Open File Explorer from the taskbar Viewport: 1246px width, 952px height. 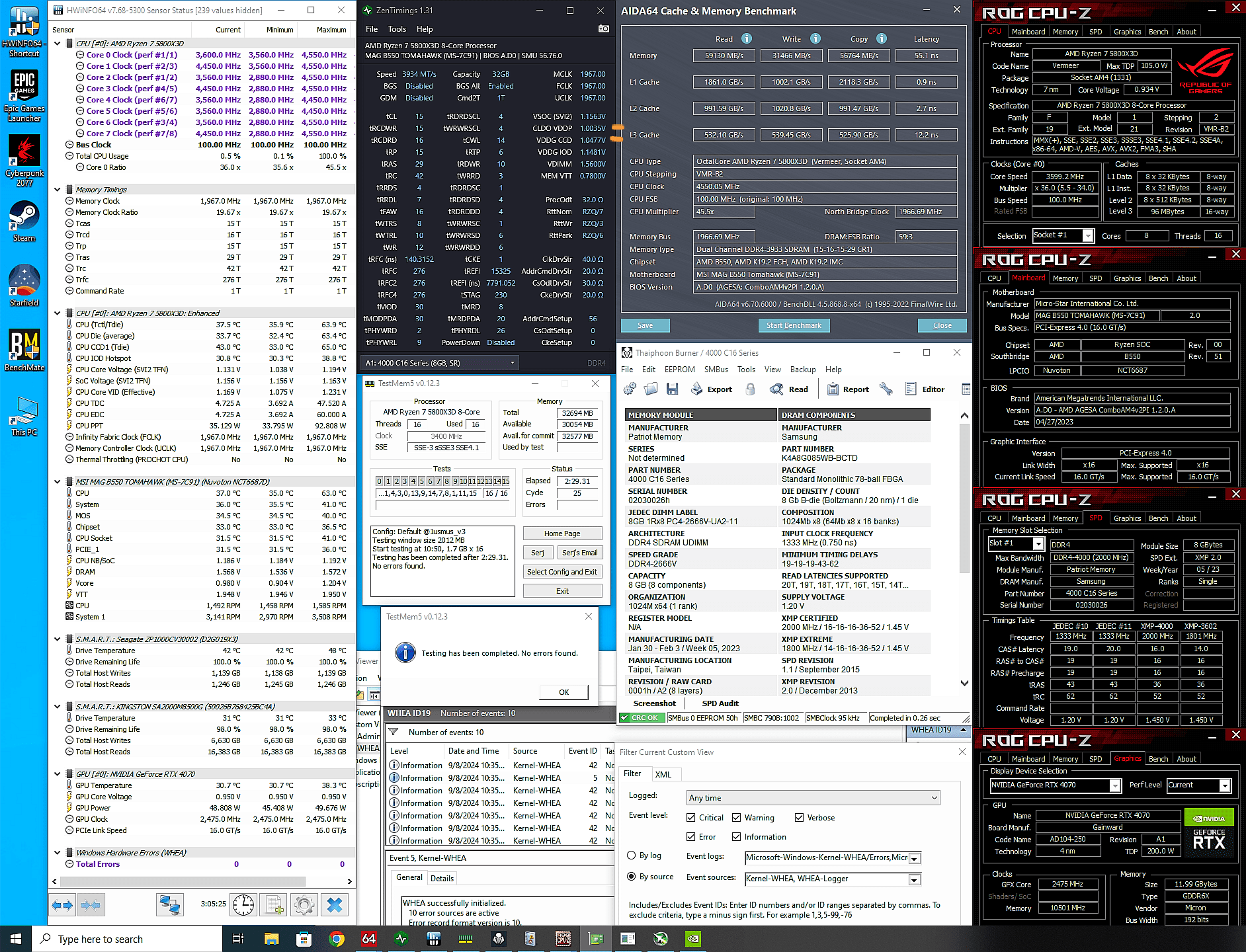(x=271, y=939)
